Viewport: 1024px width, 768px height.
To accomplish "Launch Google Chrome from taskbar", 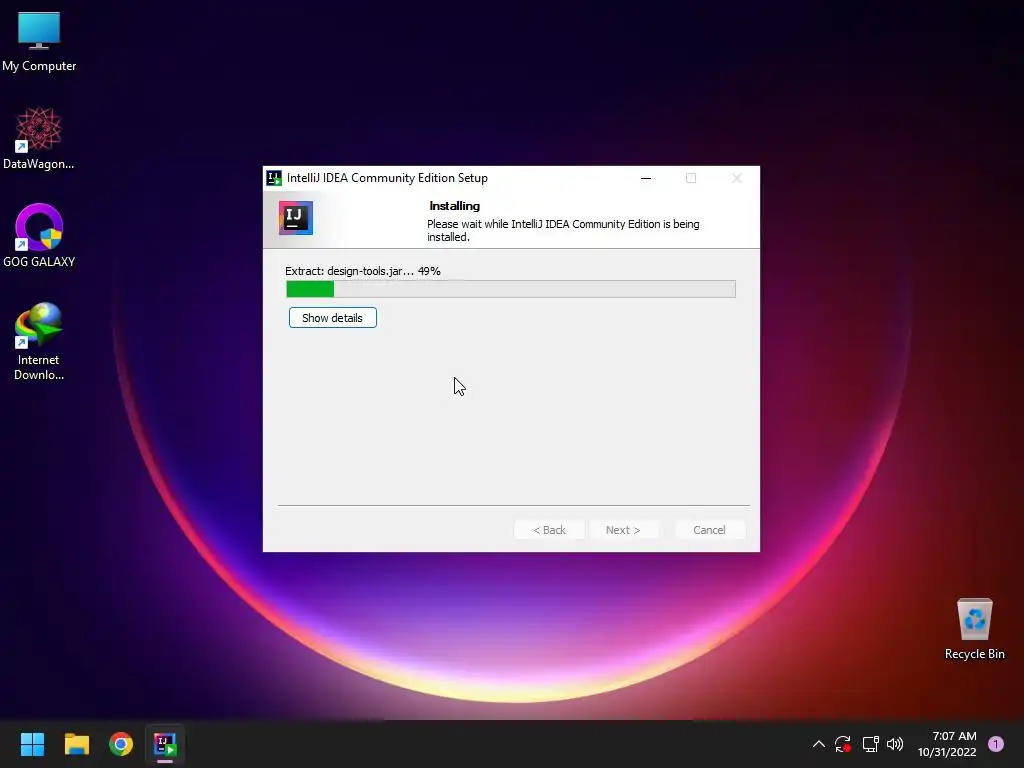I will coord(121,744).
